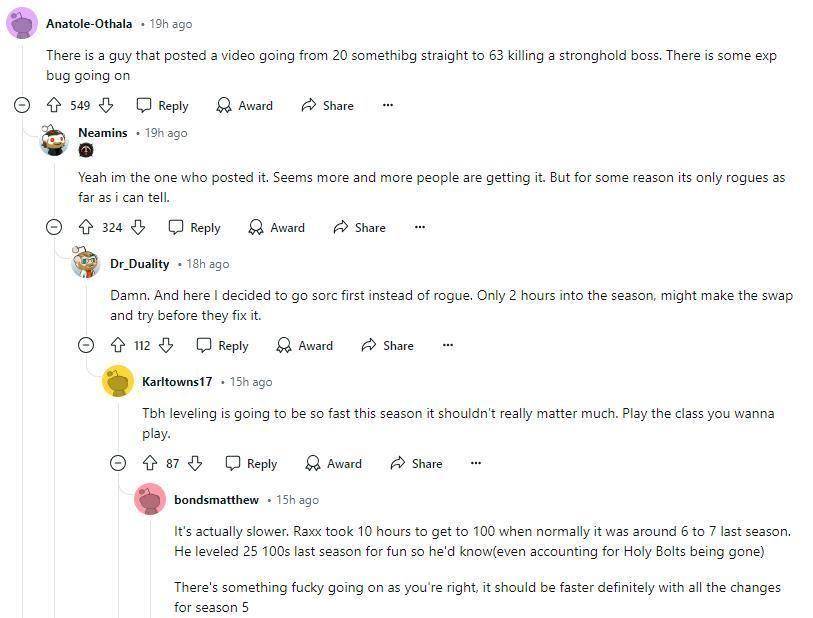Viewport: 813px width, 618px height.
Task: Collapse Karltowns17's reply thread
Action: pos(118,463)
